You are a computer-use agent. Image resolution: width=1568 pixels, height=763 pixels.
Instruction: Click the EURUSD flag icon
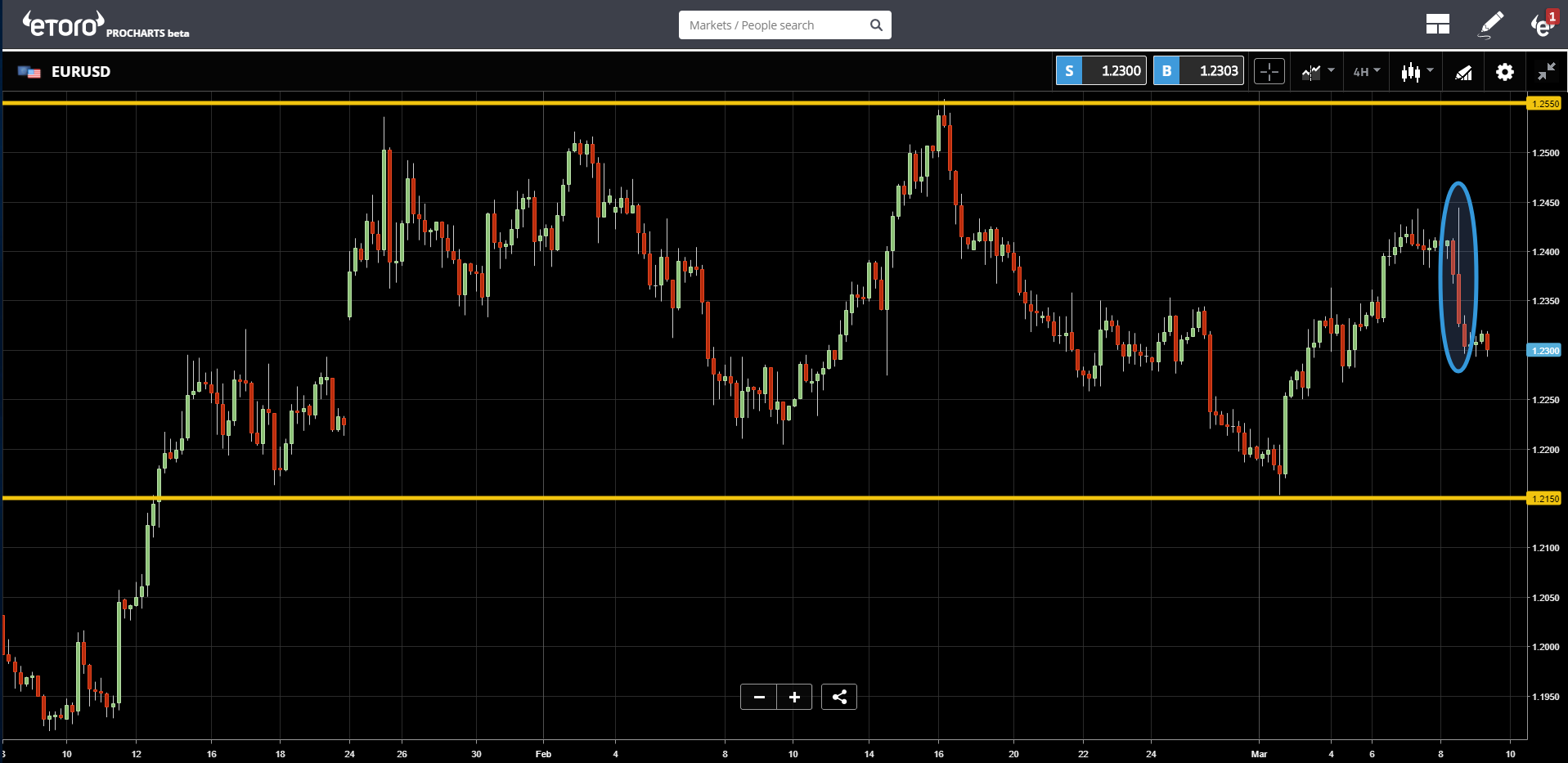[x=29, y=72]
